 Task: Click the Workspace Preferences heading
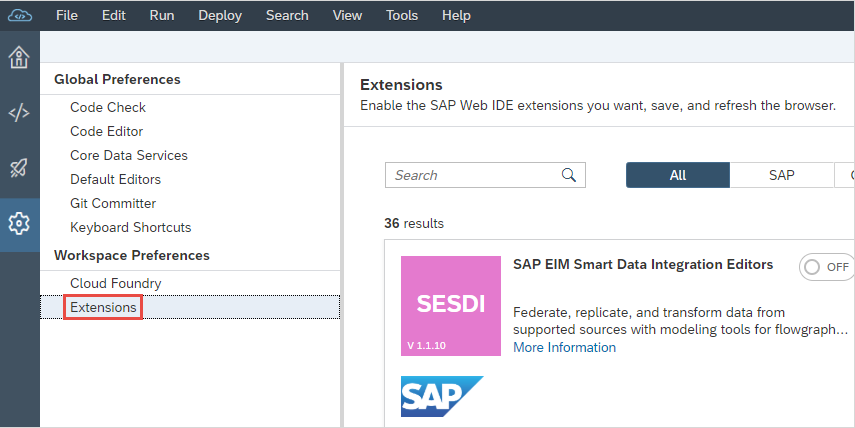(132, 255)
